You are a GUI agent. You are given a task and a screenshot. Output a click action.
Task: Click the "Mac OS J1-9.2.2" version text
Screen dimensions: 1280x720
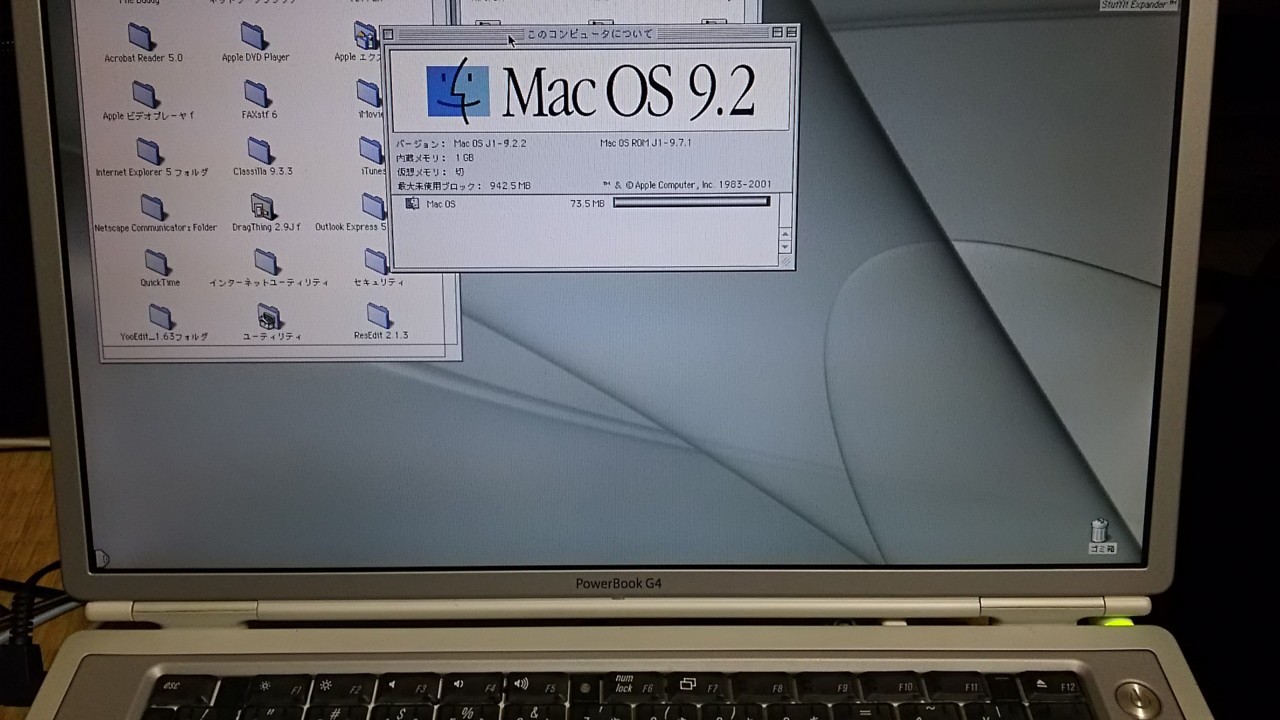point(490,144)
